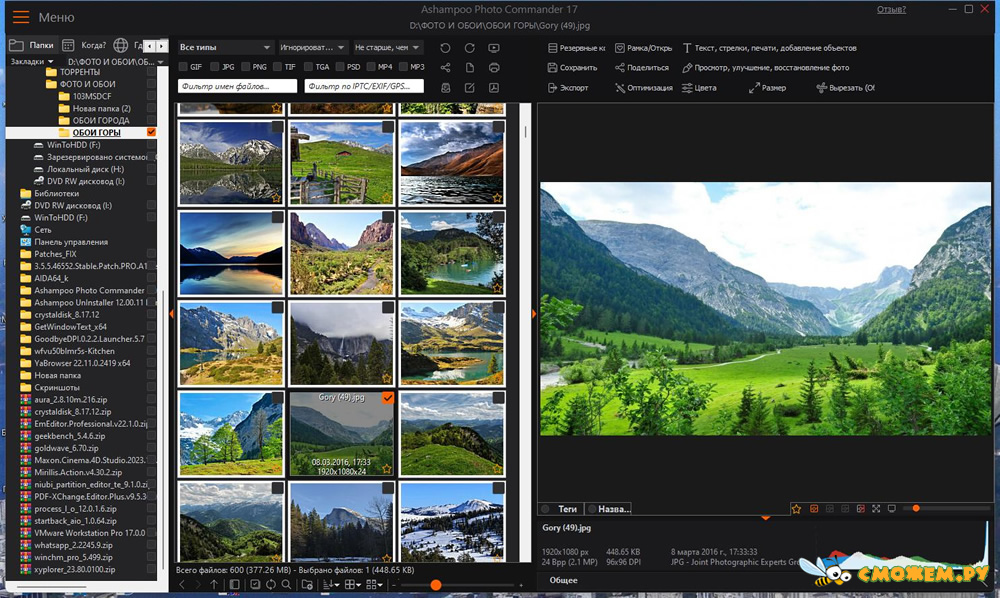The width and height of the screenshot is (1000, 598).
Task: Switch to the Теги tab
Action: [561, 509]
